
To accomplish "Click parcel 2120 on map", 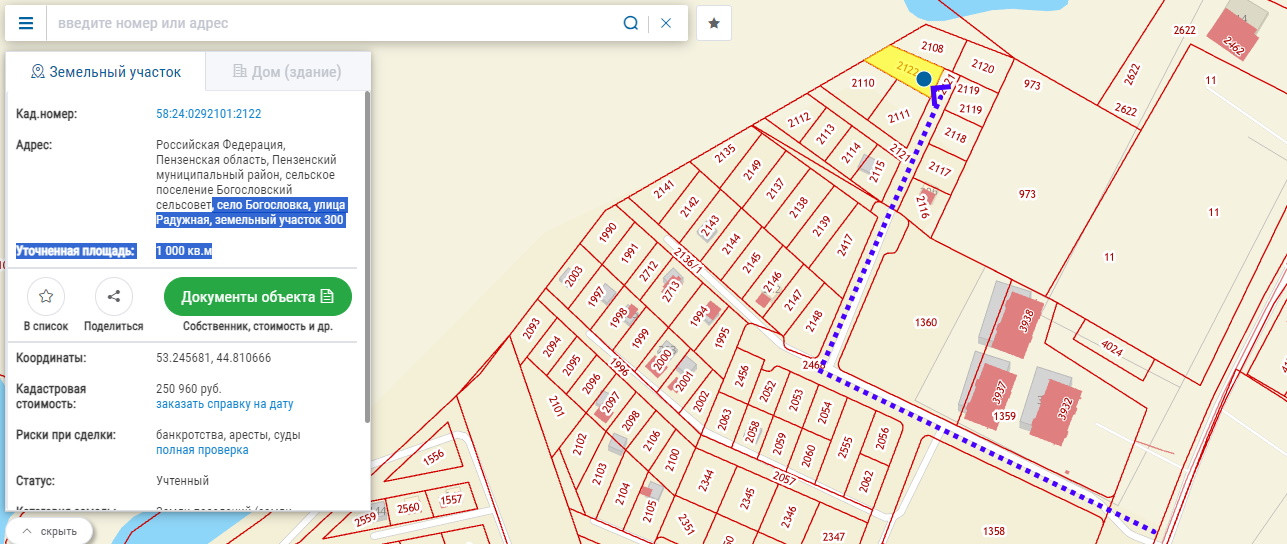I will [983, 67].
